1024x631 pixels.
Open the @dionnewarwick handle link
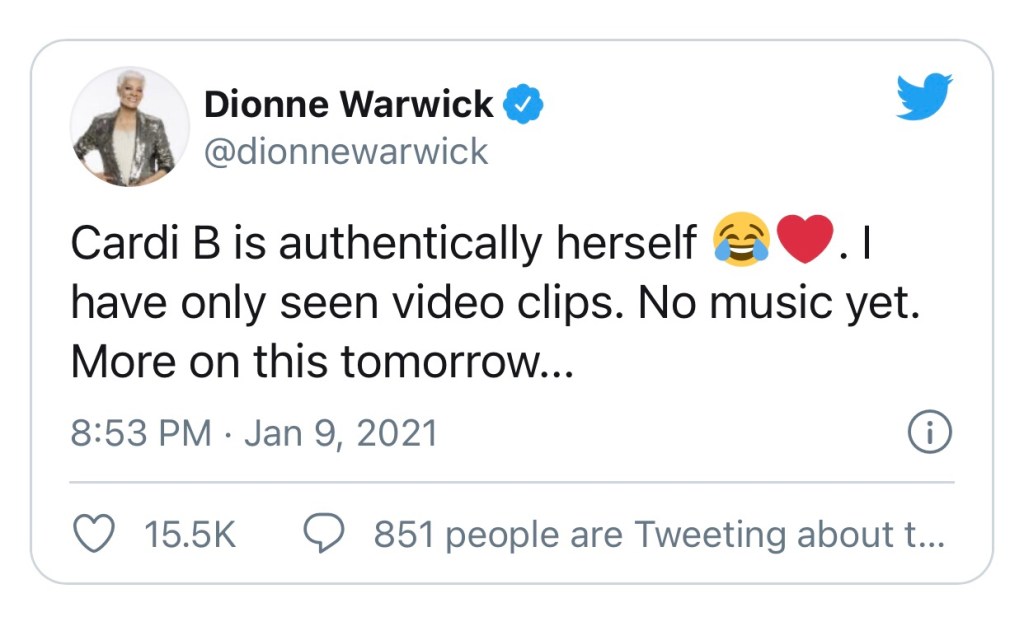(346, 152)
